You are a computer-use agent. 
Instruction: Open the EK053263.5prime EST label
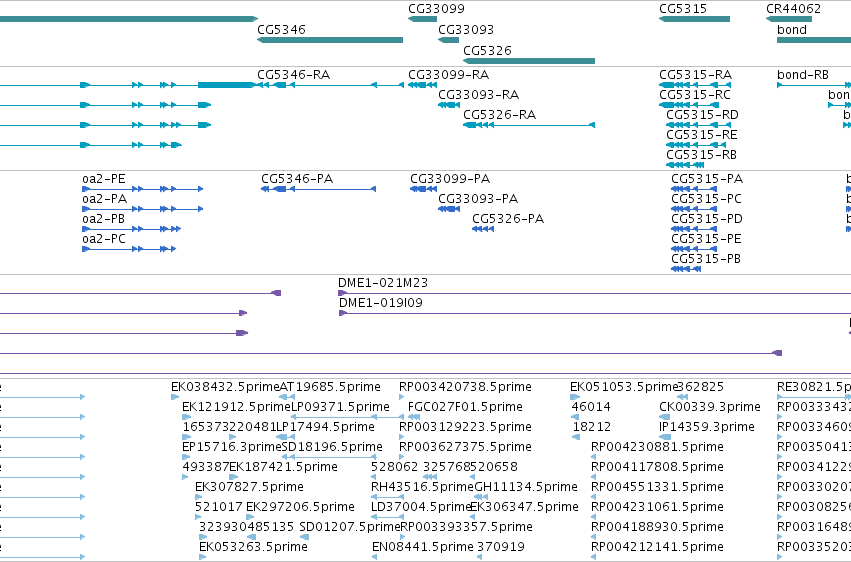pyautogui.click(x=253, y=547)
